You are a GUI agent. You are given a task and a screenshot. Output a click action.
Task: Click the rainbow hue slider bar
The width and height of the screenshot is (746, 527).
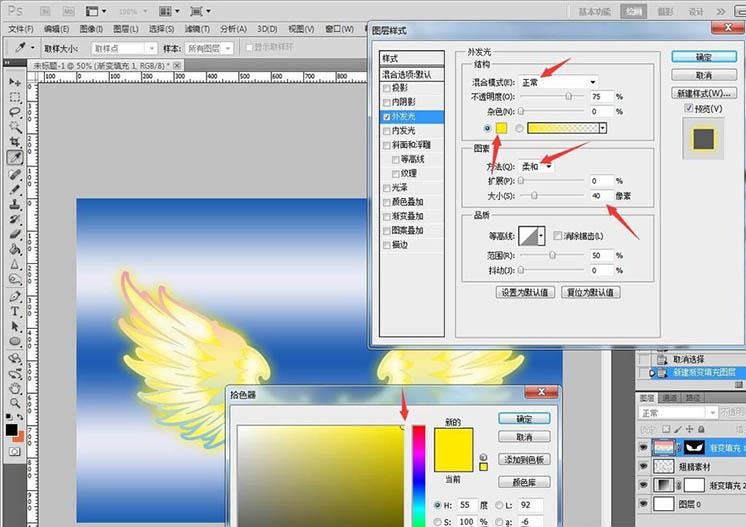click(x=419, y=476)
